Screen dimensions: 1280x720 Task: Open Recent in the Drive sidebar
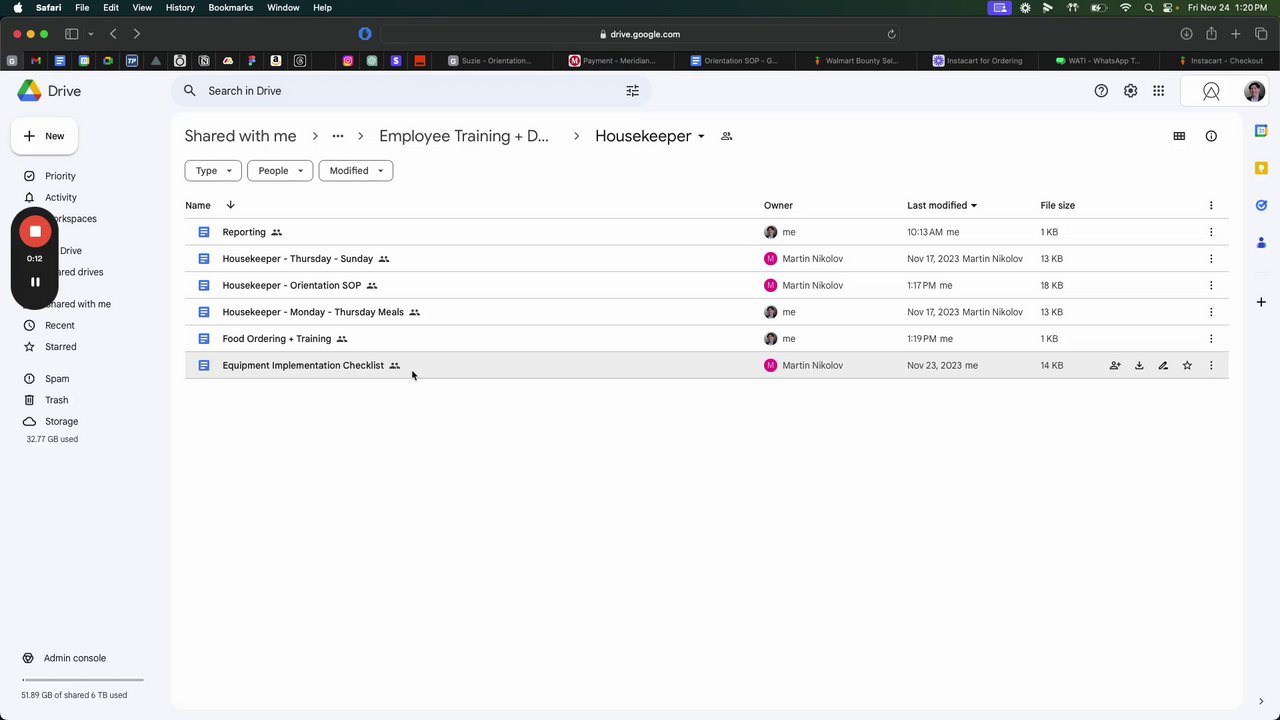[60, 326]
